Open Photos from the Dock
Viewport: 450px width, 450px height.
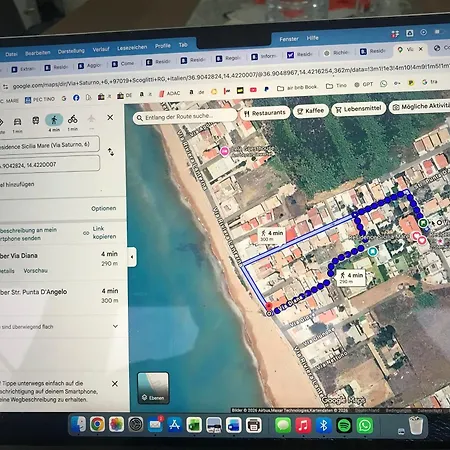(116, 425)
